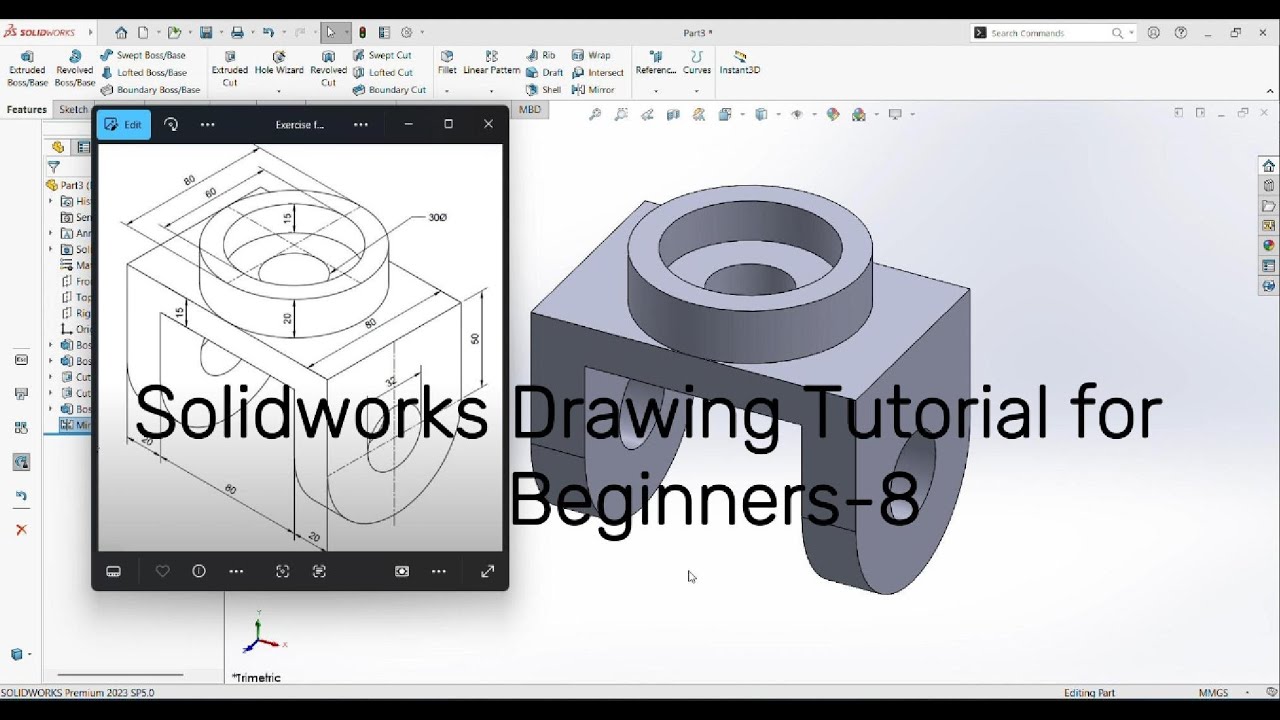This screenshot has height=720, width=1280.
Task: Click the Print icon
Action: (237, 32)
